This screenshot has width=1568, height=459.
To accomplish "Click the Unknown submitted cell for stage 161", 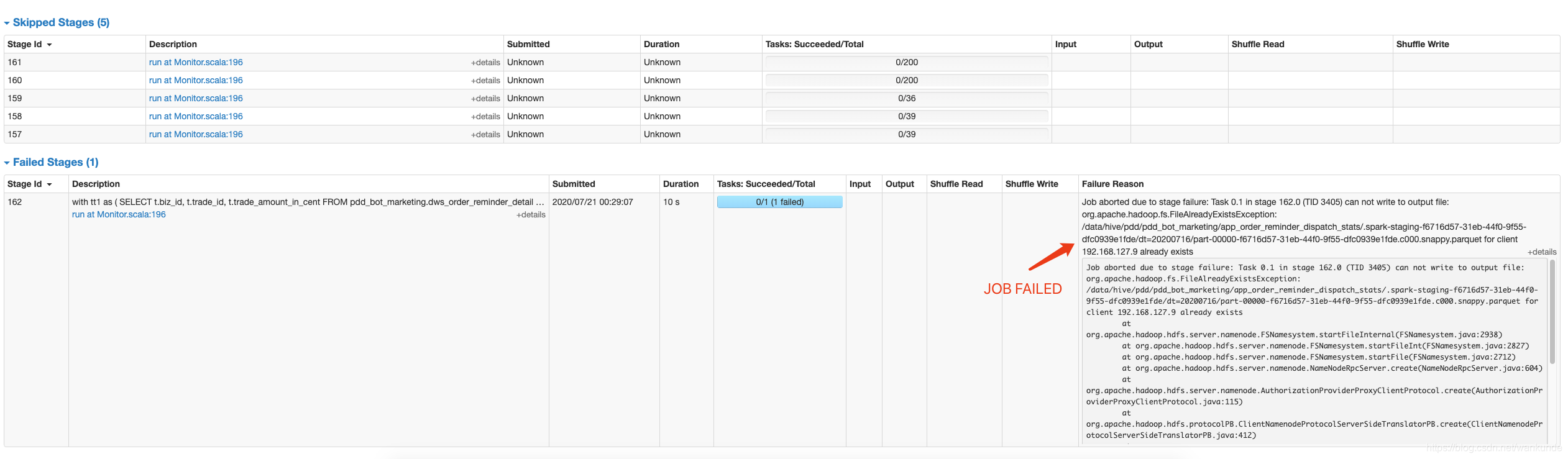I will pyautogui.click(x=572, y=62).
